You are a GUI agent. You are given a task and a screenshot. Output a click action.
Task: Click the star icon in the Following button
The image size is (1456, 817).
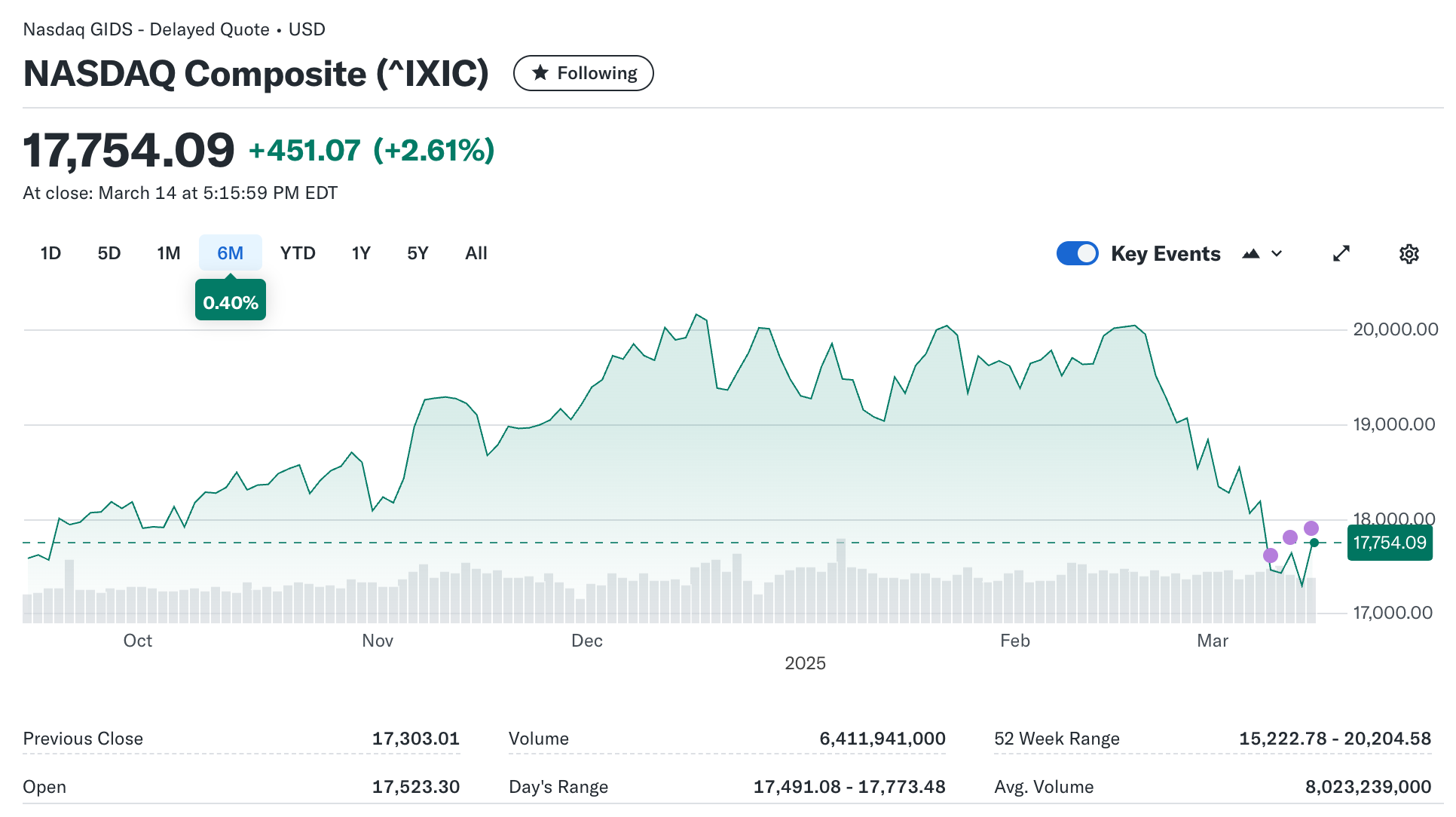[x=540, y=73]
